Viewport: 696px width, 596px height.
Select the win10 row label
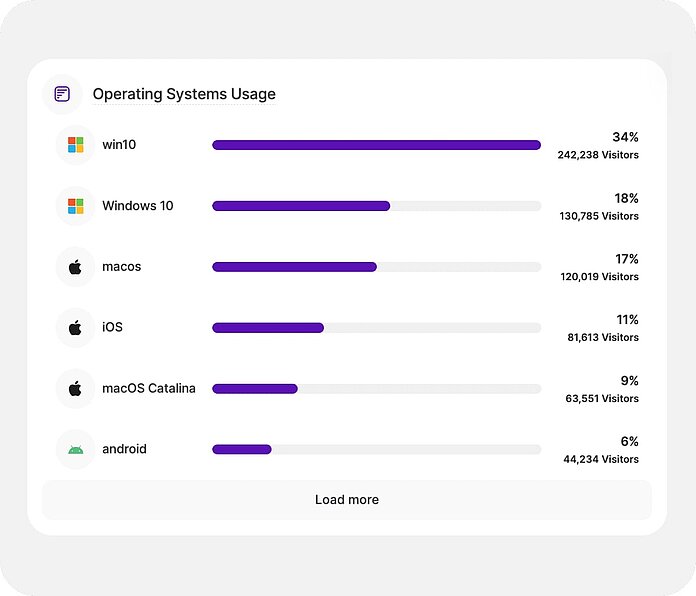pos(119,145)
